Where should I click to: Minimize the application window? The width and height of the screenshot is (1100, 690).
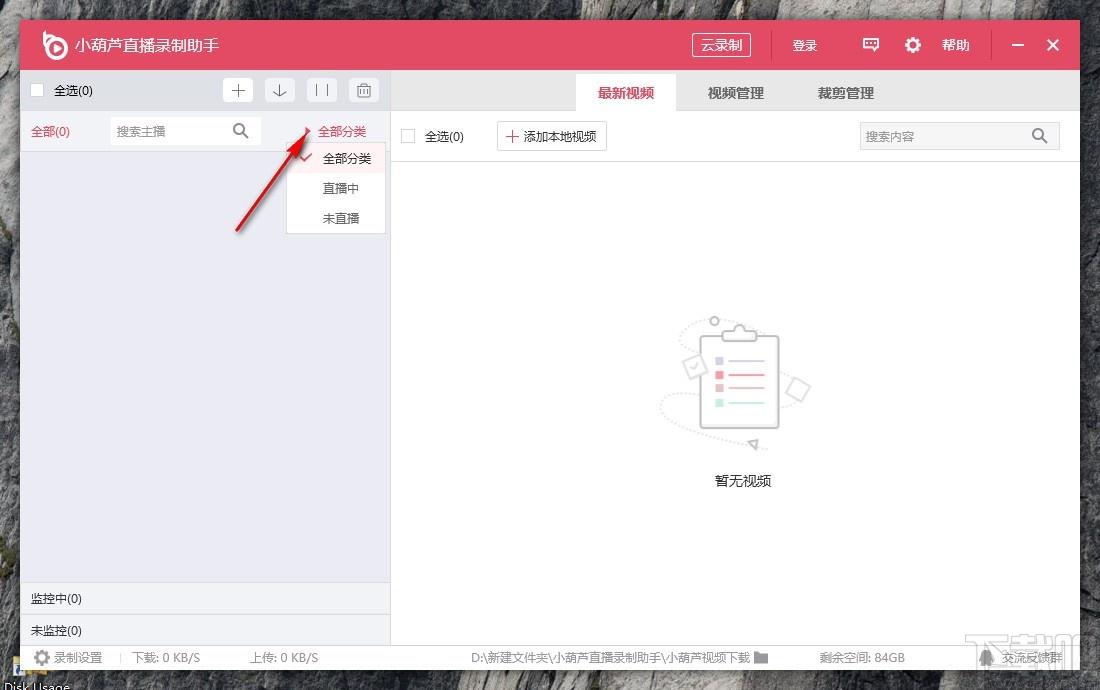point(1018,45)
